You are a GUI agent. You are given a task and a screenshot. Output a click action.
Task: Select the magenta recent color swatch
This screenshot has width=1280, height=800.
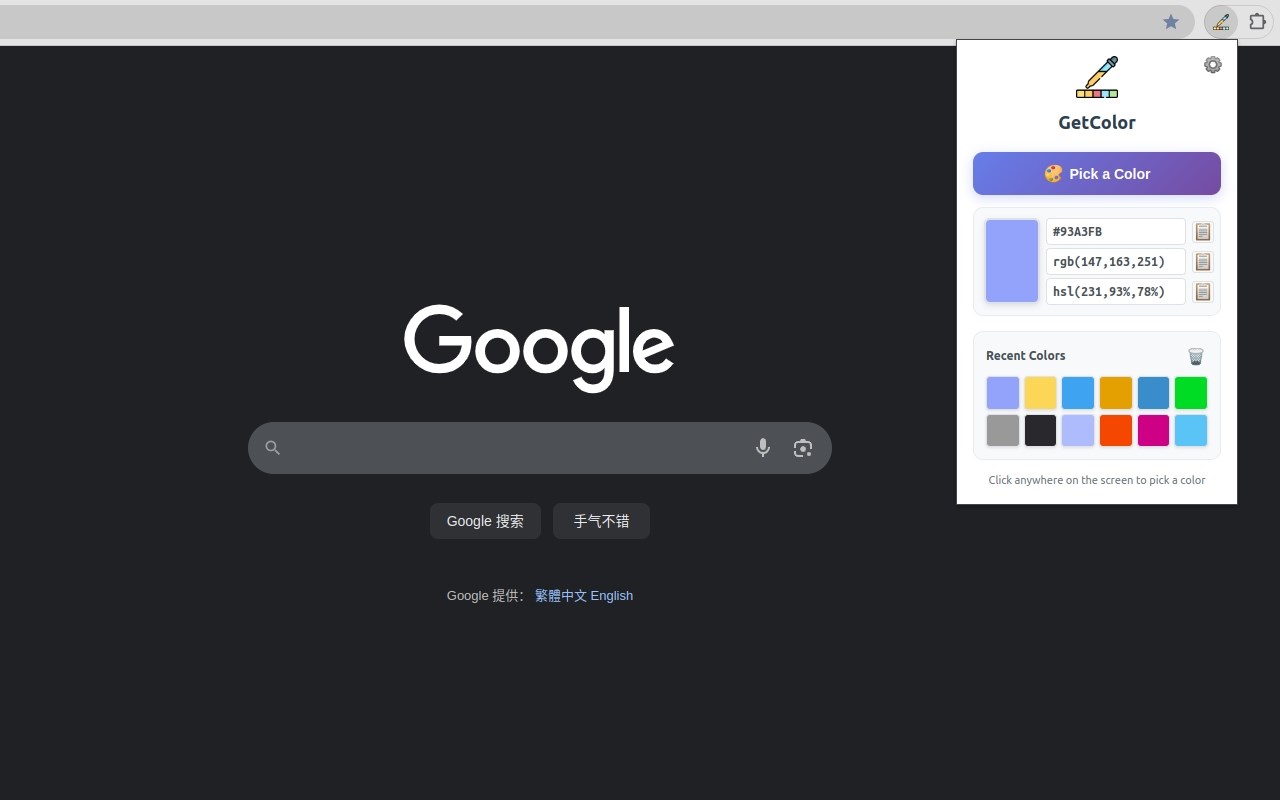pos(1153,431)
